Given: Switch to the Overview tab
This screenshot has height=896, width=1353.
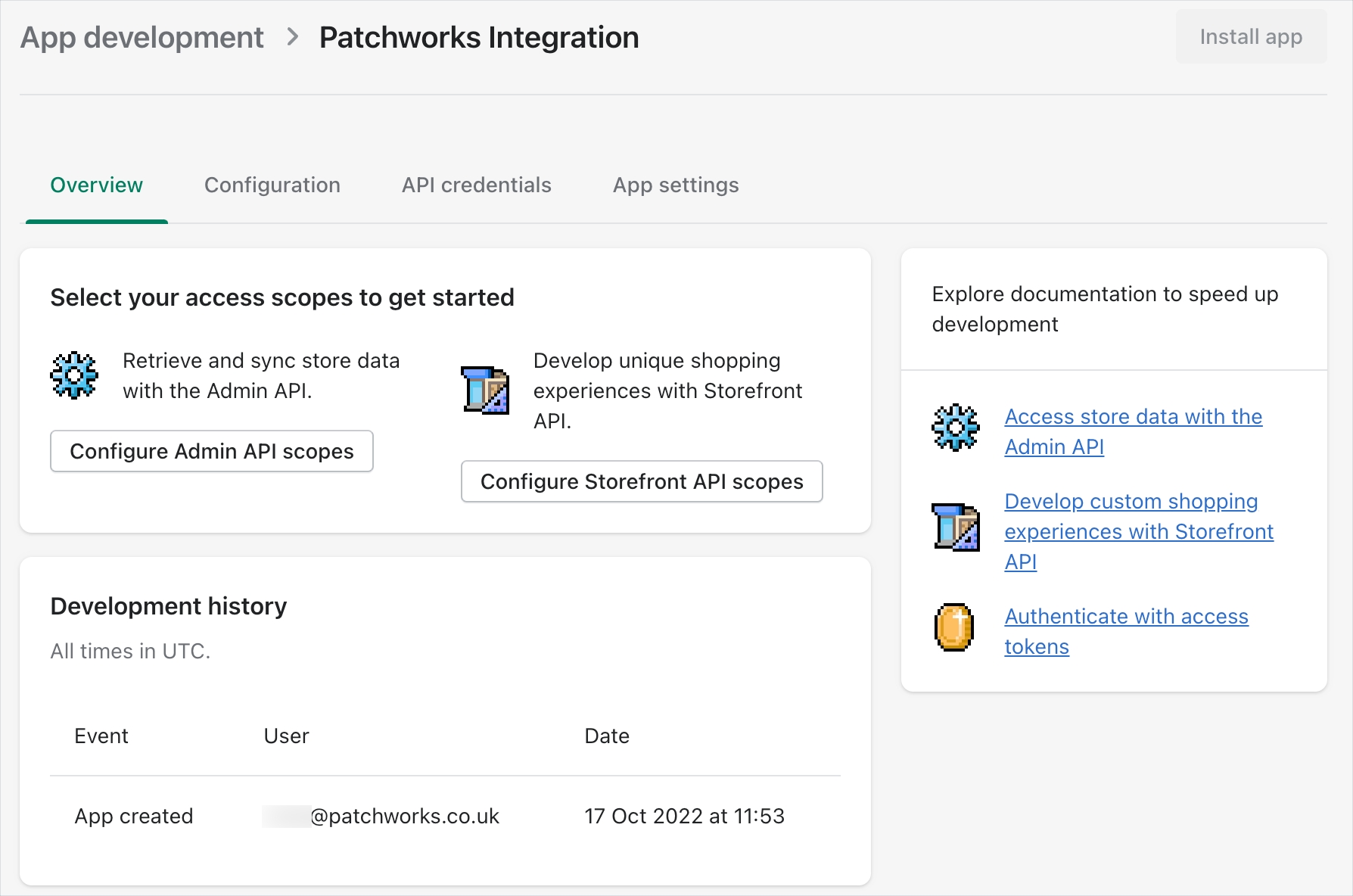Looking at the screenshot, I should click(x=96, y=185).
